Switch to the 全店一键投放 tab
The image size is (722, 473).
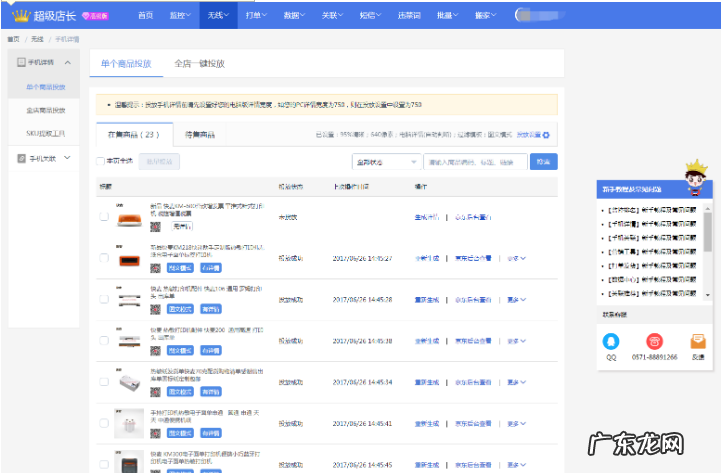point(199,64)
